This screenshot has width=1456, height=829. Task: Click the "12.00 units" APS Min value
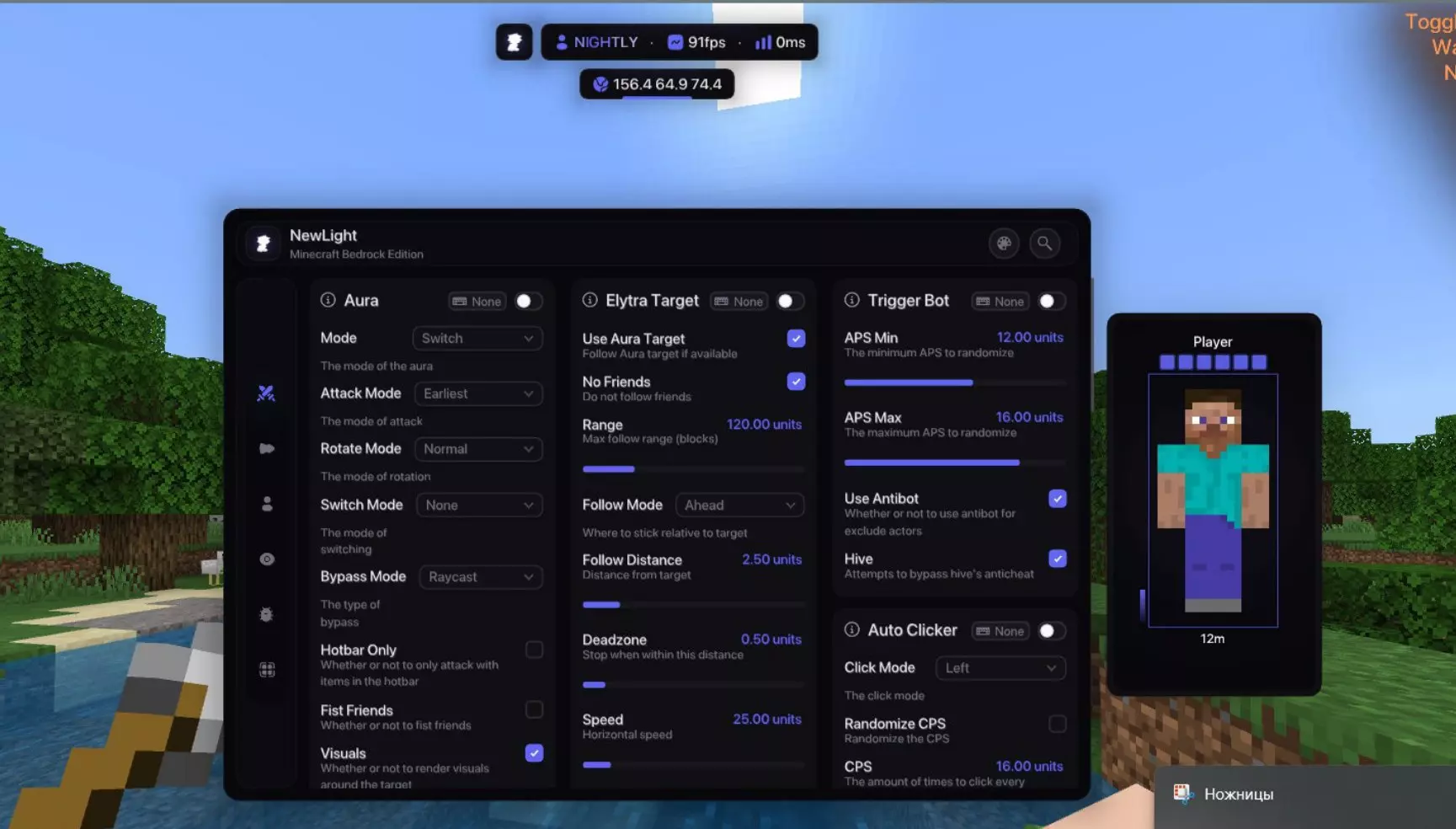1030,337
